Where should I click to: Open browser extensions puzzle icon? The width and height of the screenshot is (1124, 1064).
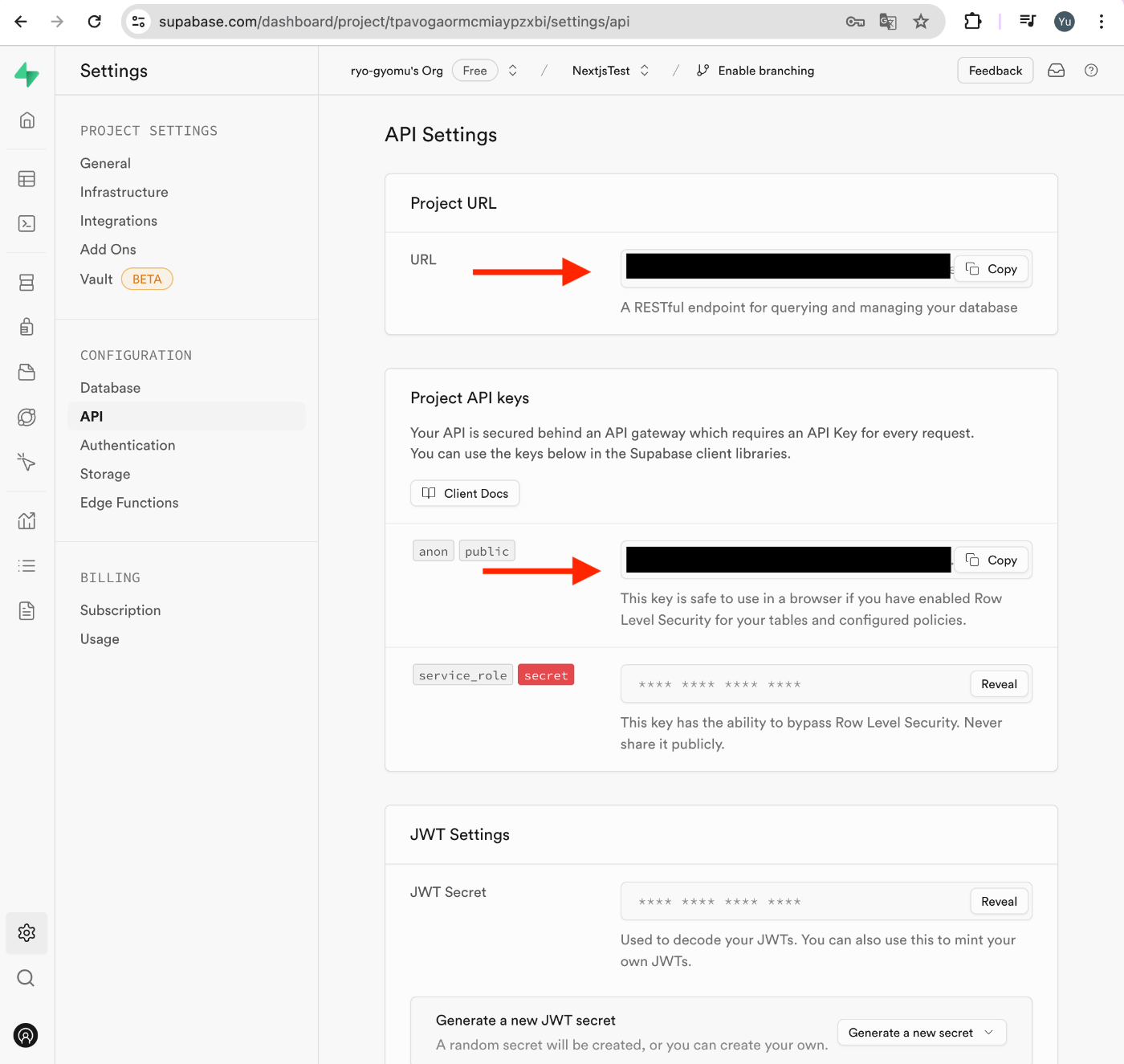(972, 22)
